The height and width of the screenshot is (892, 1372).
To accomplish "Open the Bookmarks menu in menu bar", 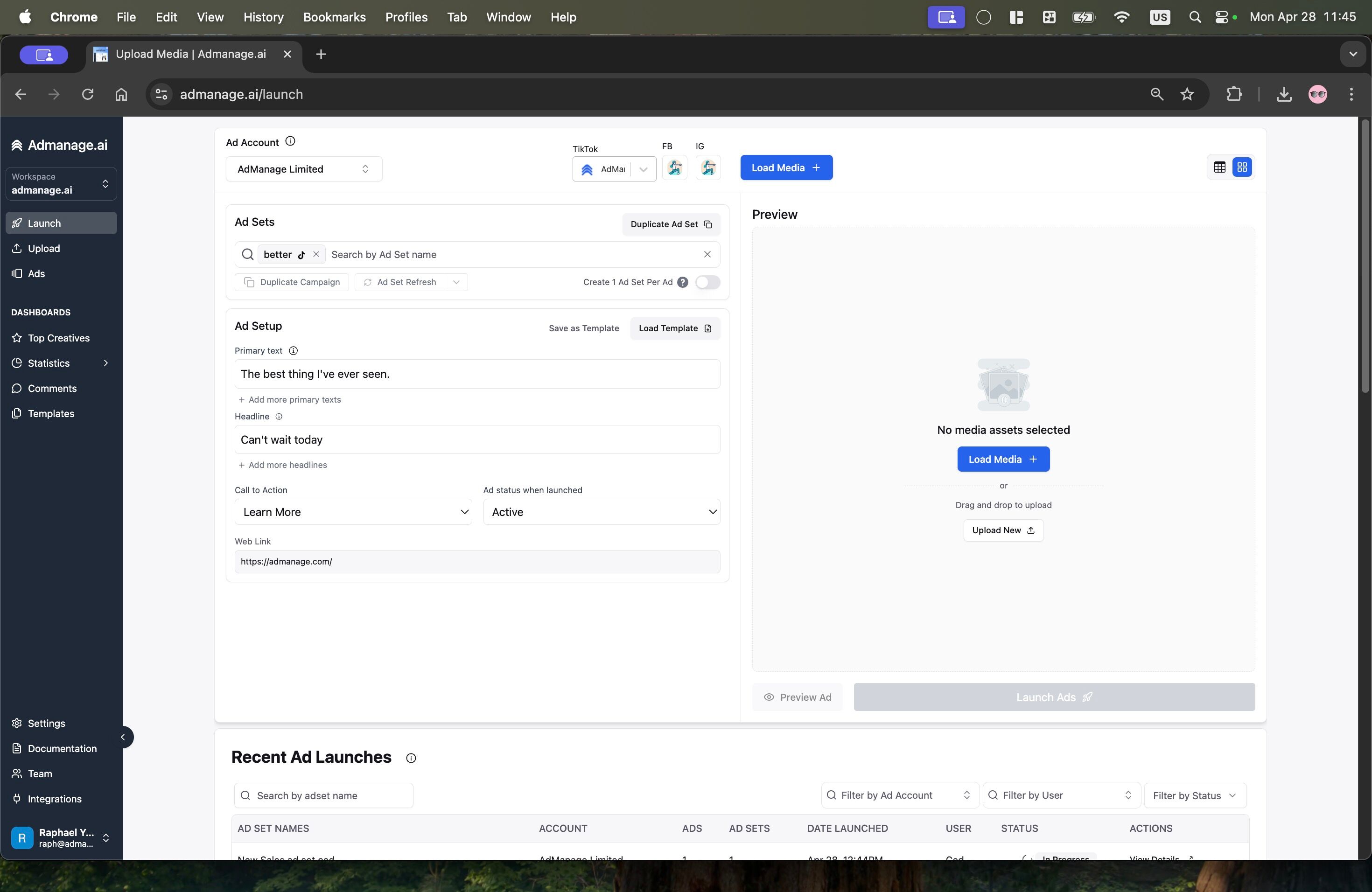I will click(334, 17).
